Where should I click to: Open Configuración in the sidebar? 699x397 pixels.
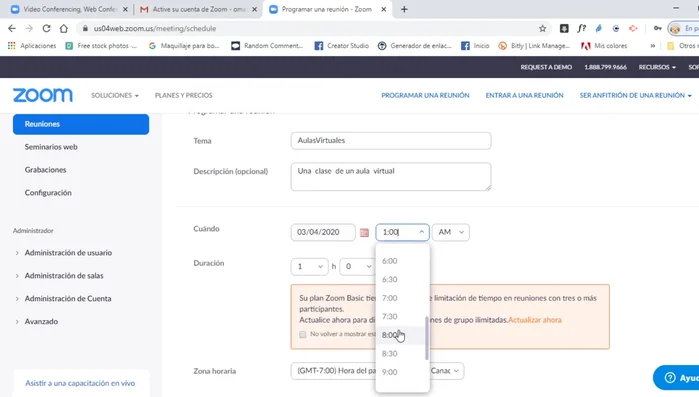pyautogui.click(x=48, y=193)
